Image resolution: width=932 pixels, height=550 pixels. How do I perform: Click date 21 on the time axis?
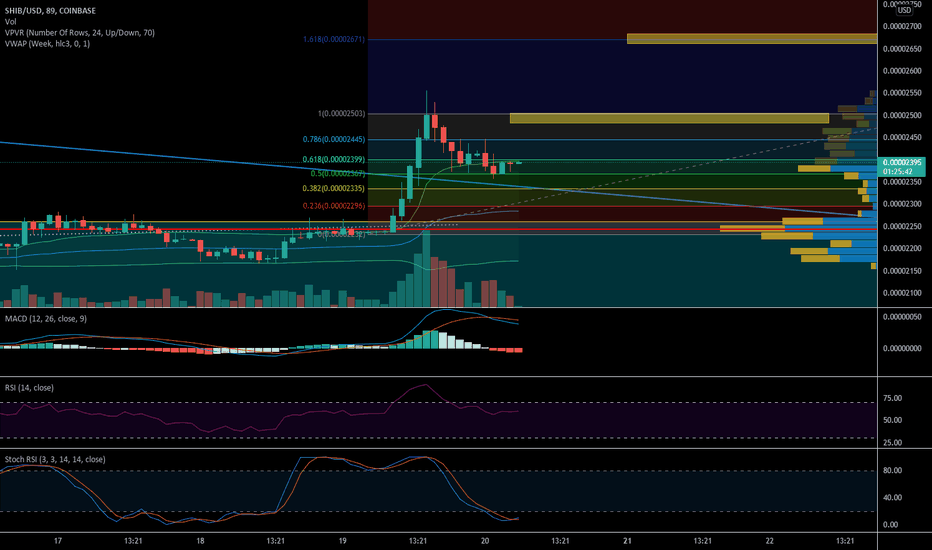pos(627,541)
